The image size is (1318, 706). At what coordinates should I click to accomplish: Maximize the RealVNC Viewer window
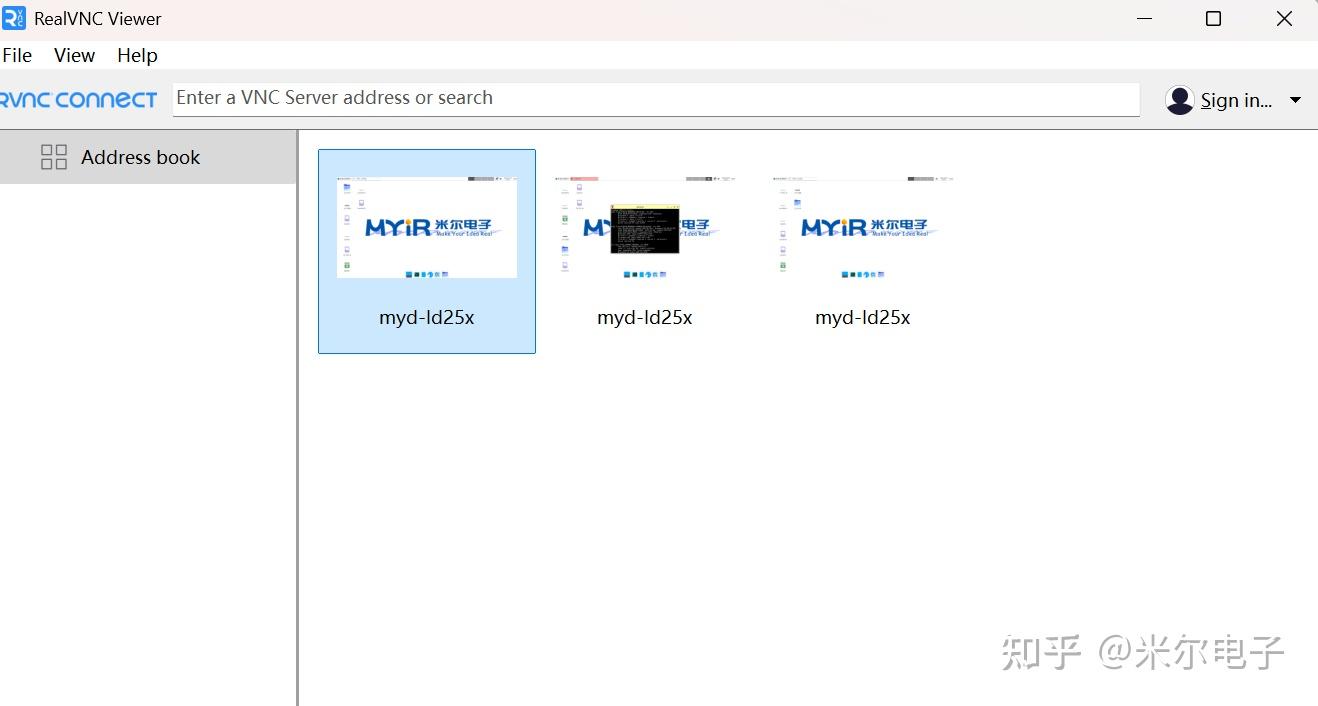click(1213, 18)
